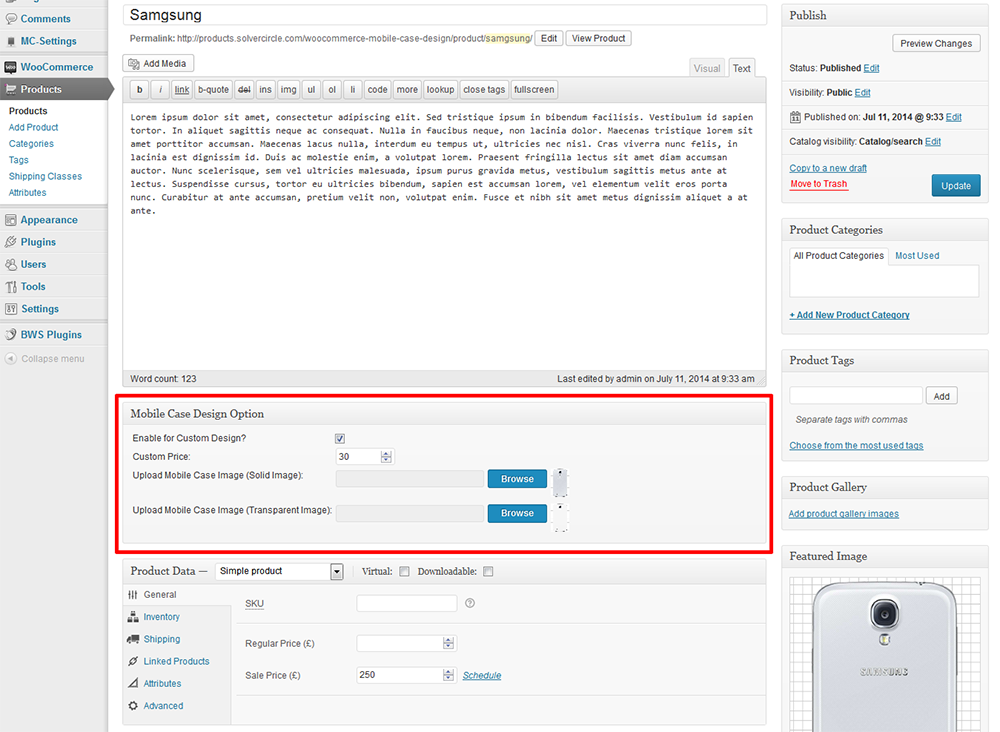Adjust the Sale Price spinner arrows

[448, 675]
